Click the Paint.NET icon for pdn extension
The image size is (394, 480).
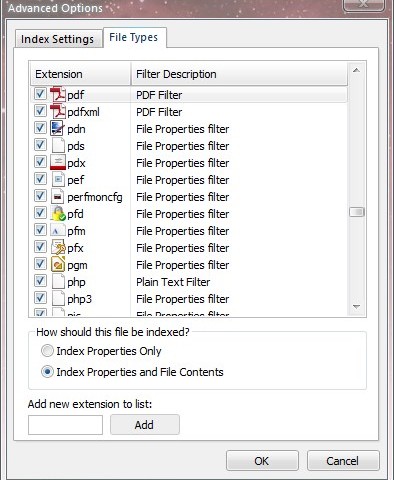[x=57, y=128]
